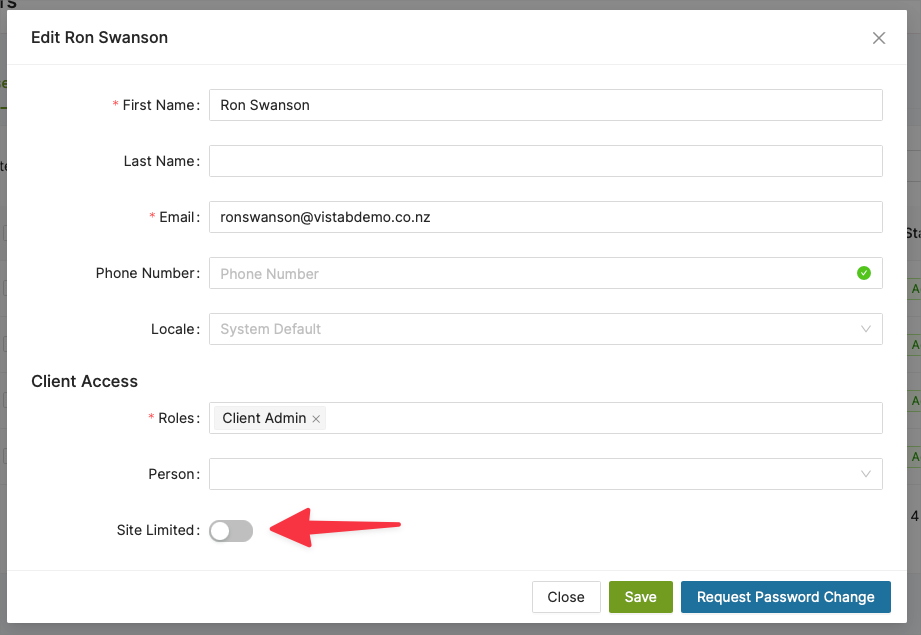
Task: Focus the First Name input field
Action: tap(545, 105)
